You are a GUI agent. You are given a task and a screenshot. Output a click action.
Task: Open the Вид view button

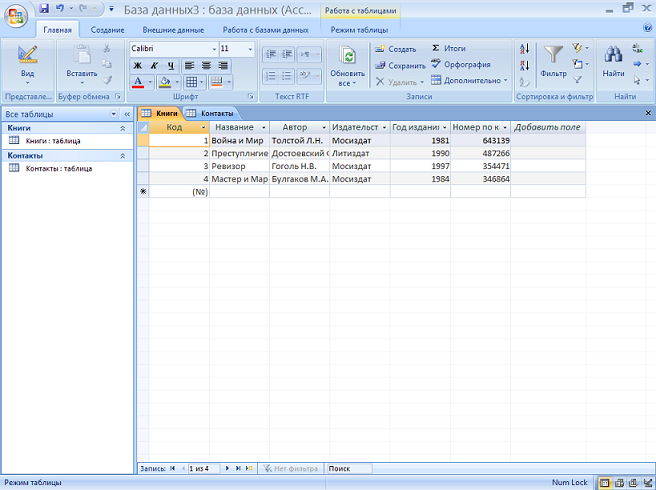27,65
